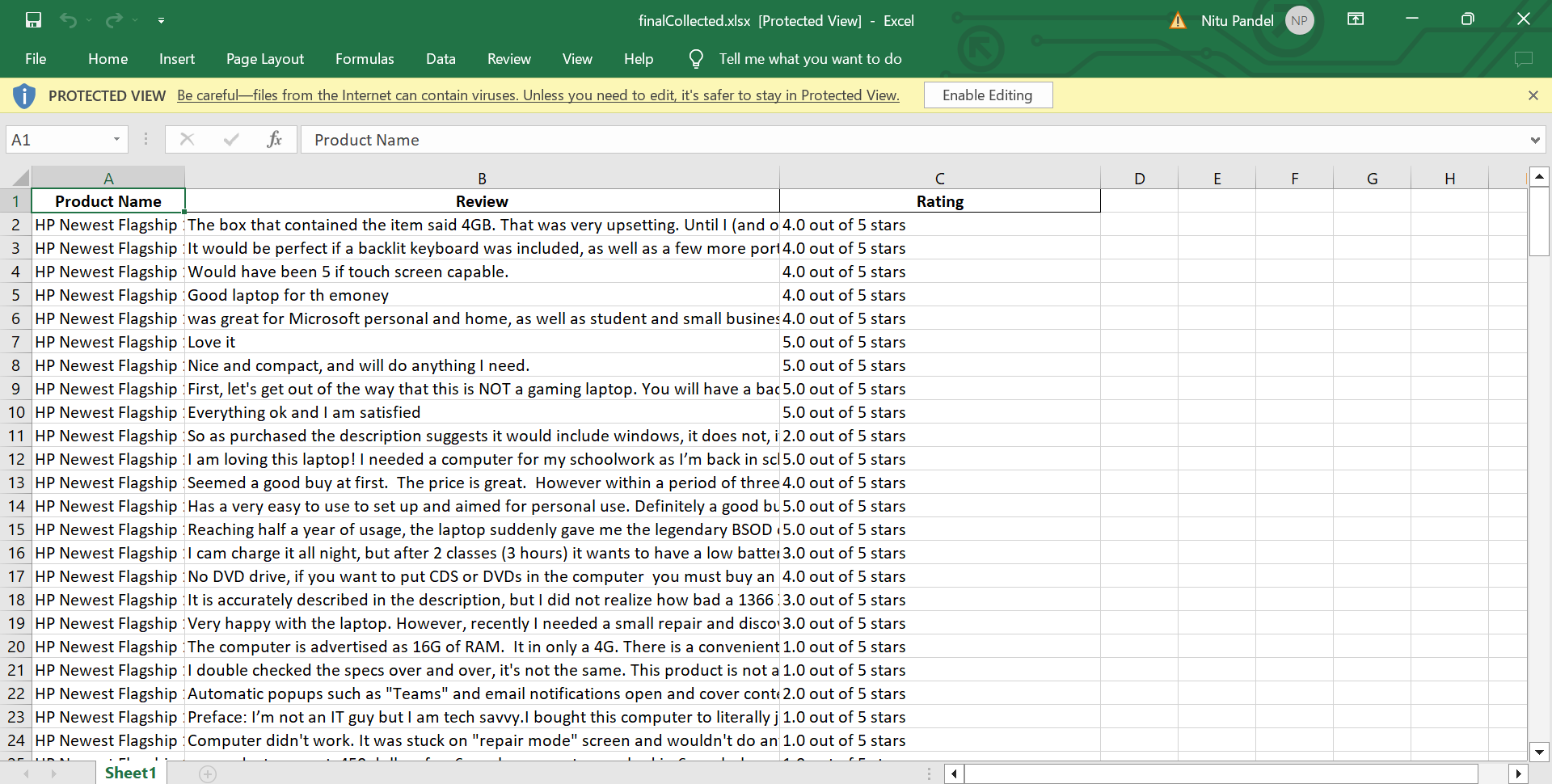Click the Product Name header cell
The width and height of the screenshot is (1552, 784).
[x=108, y=201]
